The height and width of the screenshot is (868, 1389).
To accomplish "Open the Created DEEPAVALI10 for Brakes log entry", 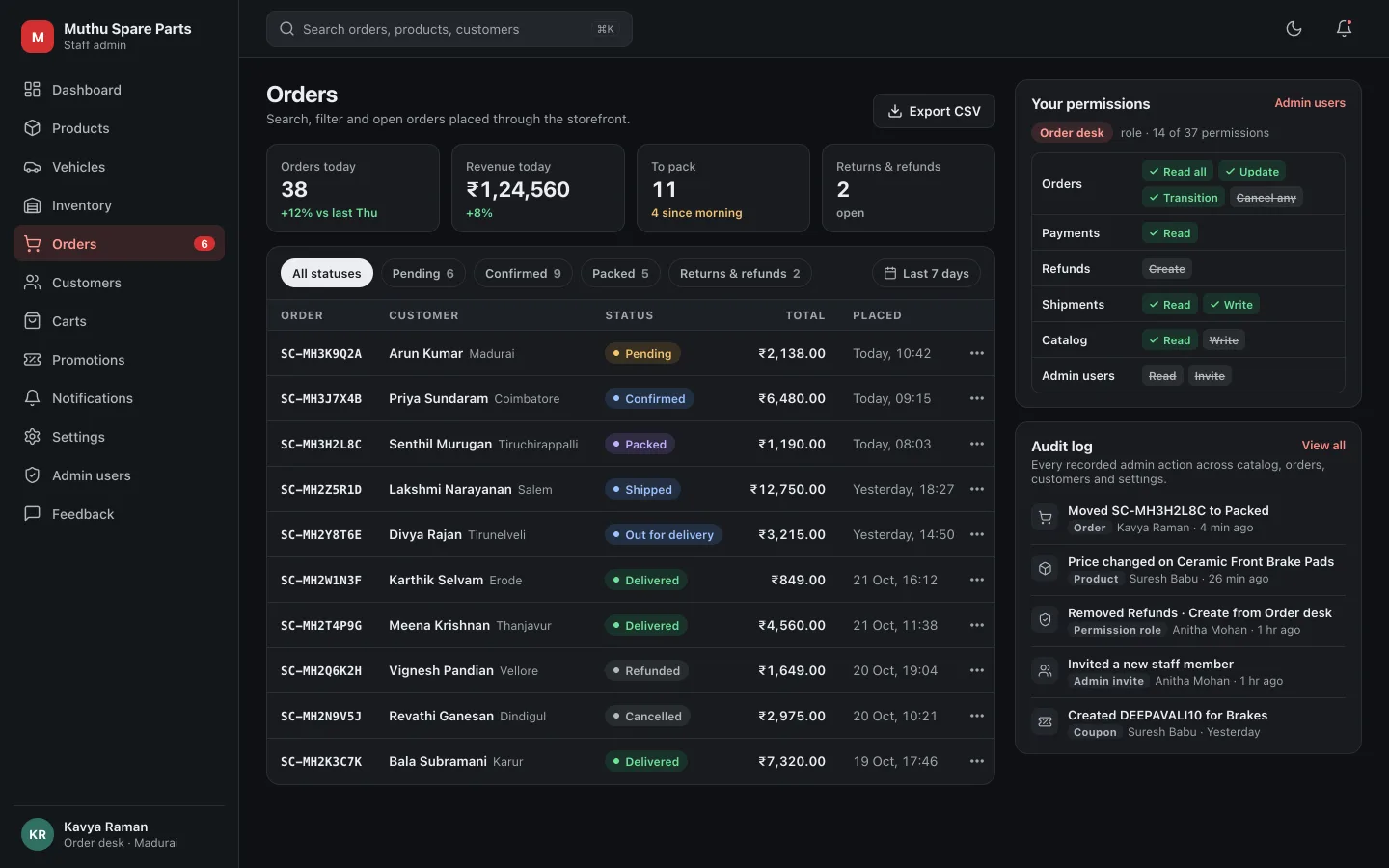I will [1187, 723].
